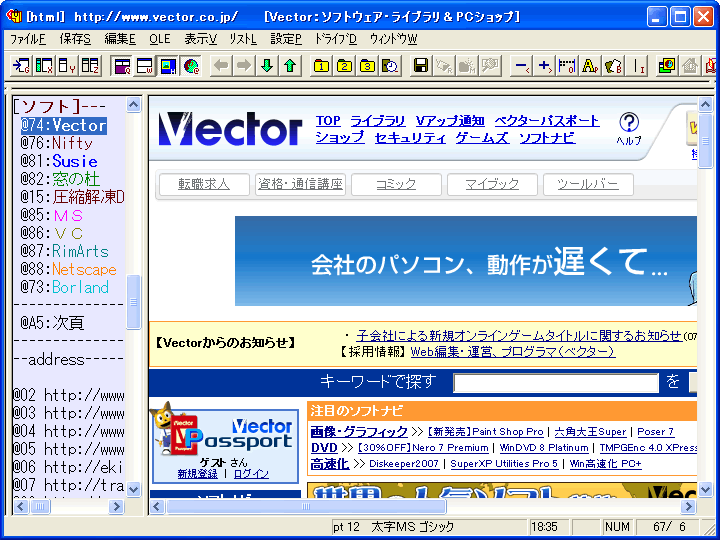The image size is (720, 540).
Task: Click the コミック button
Action: point(396,185)
